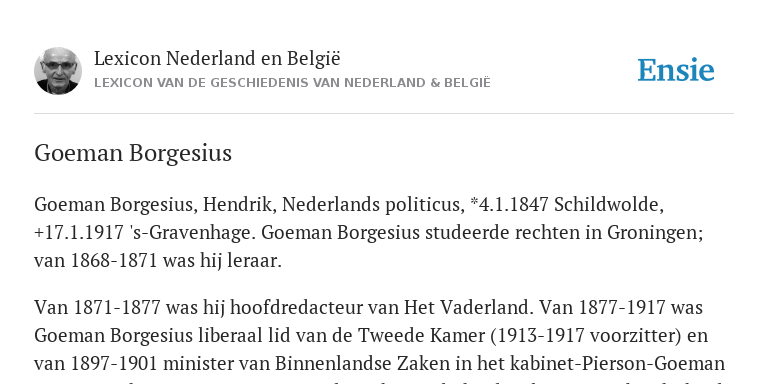
Task: Click the word 'Schildwolde' in the first paragraph
Action: 609,204
